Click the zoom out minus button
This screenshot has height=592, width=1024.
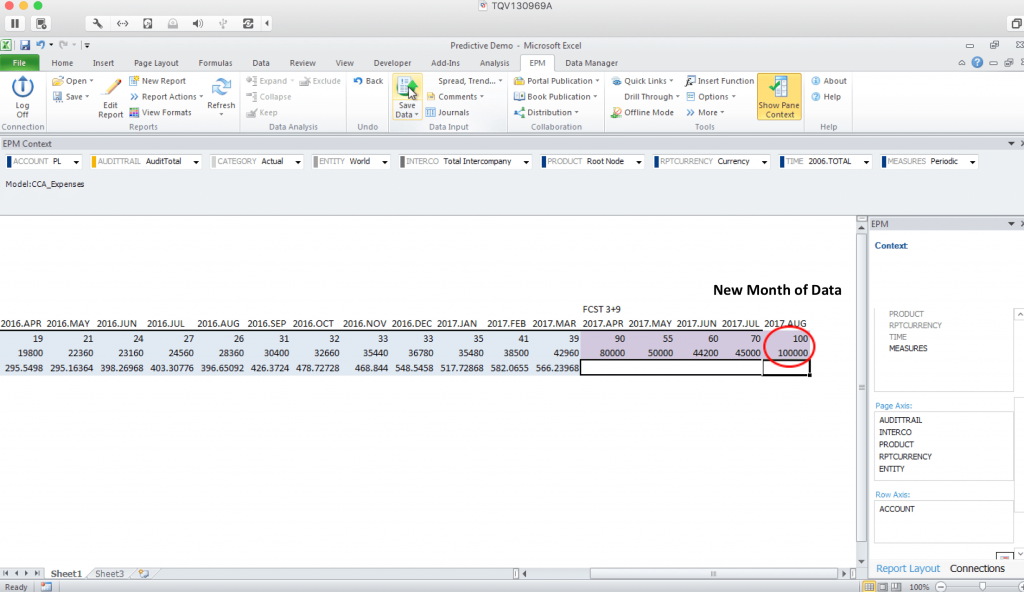940,587
